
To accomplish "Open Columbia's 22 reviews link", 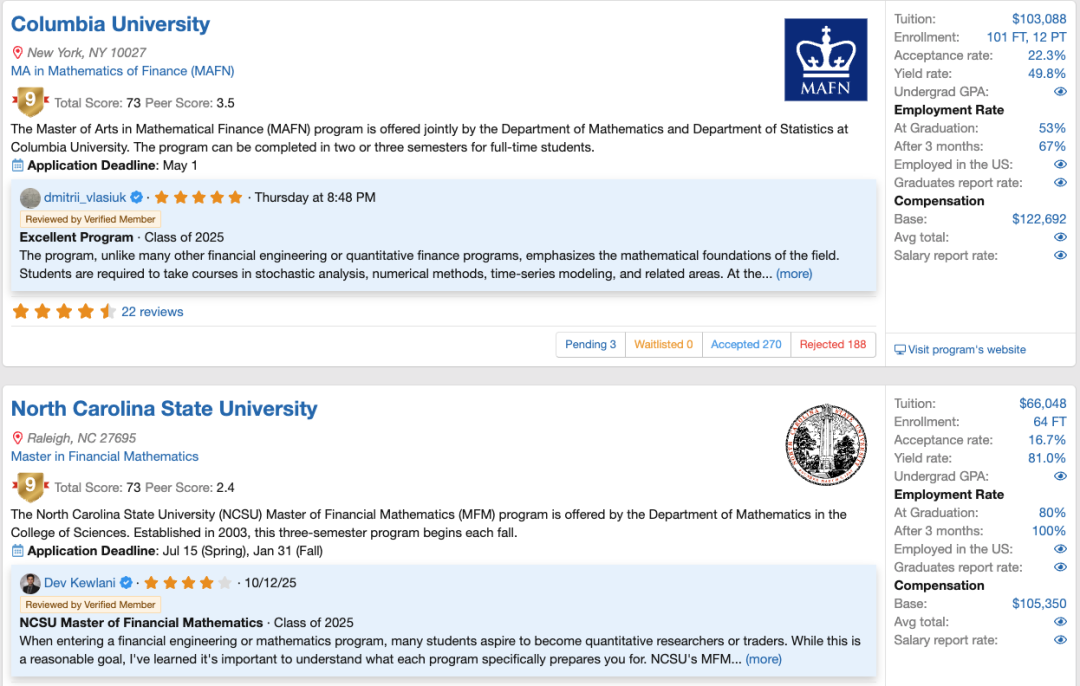I will click(x=152, y=312).
